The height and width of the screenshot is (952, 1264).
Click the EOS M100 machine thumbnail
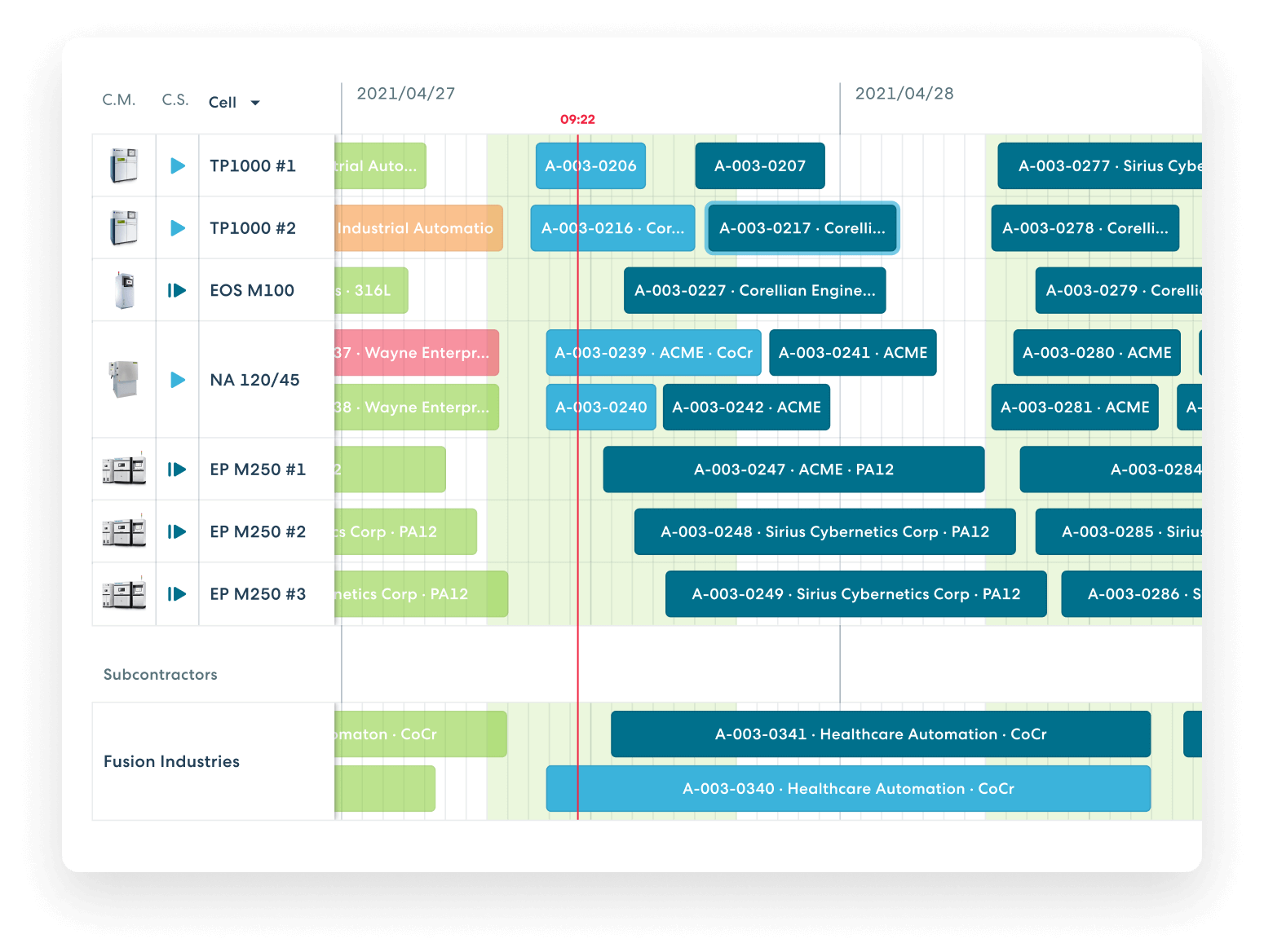pyautogui.click(x=124, y=290)
